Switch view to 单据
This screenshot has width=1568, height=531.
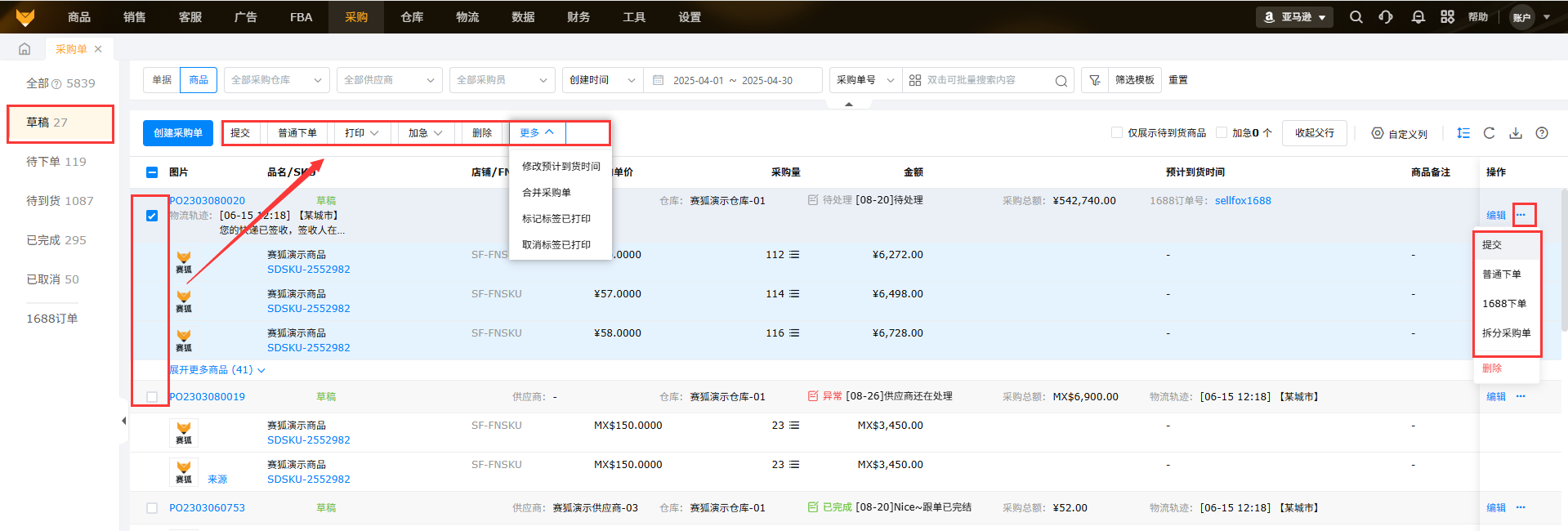point(162,80)
